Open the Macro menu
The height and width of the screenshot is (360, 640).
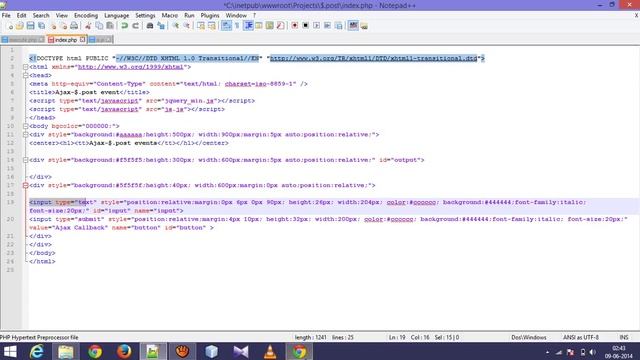(x=169, y=16)
